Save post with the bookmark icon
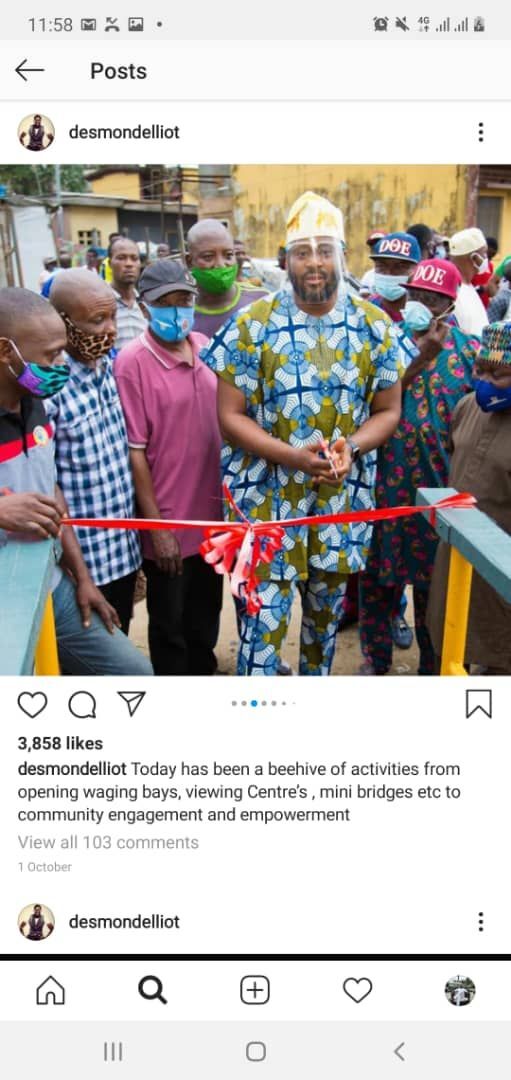511x1080 pixels. [479, 704]
